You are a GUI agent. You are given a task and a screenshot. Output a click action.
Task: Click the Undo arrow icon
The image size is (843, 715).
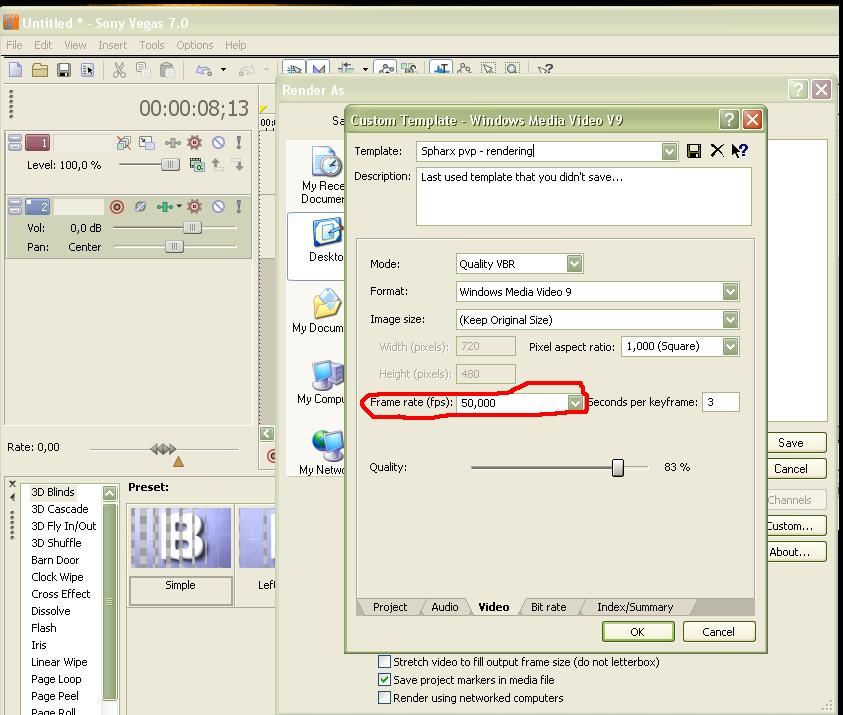[x=204, y=70]
